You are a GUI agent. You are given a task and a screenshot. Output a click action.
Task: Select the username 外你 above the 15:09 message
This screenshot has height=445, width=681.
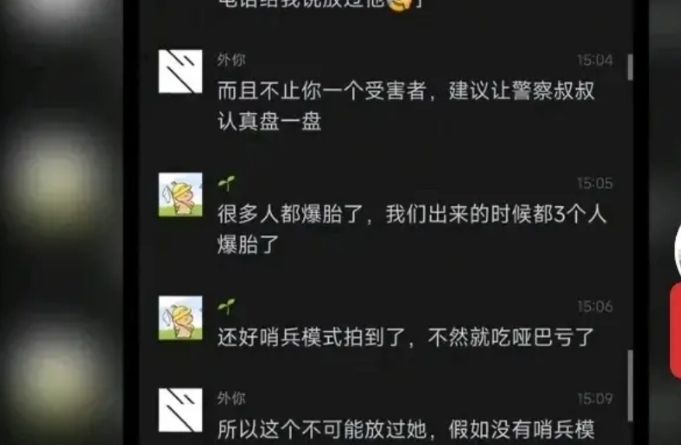231,398
